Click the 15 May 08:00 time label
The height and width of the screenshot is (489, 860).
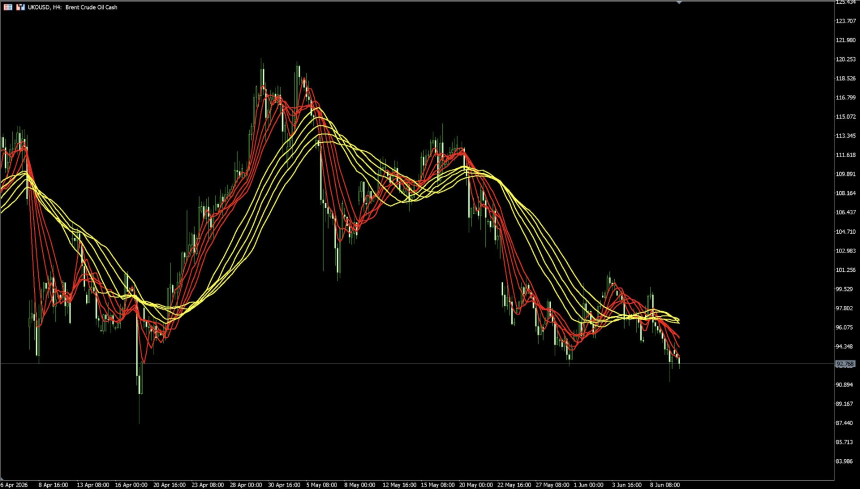point(436,485)
